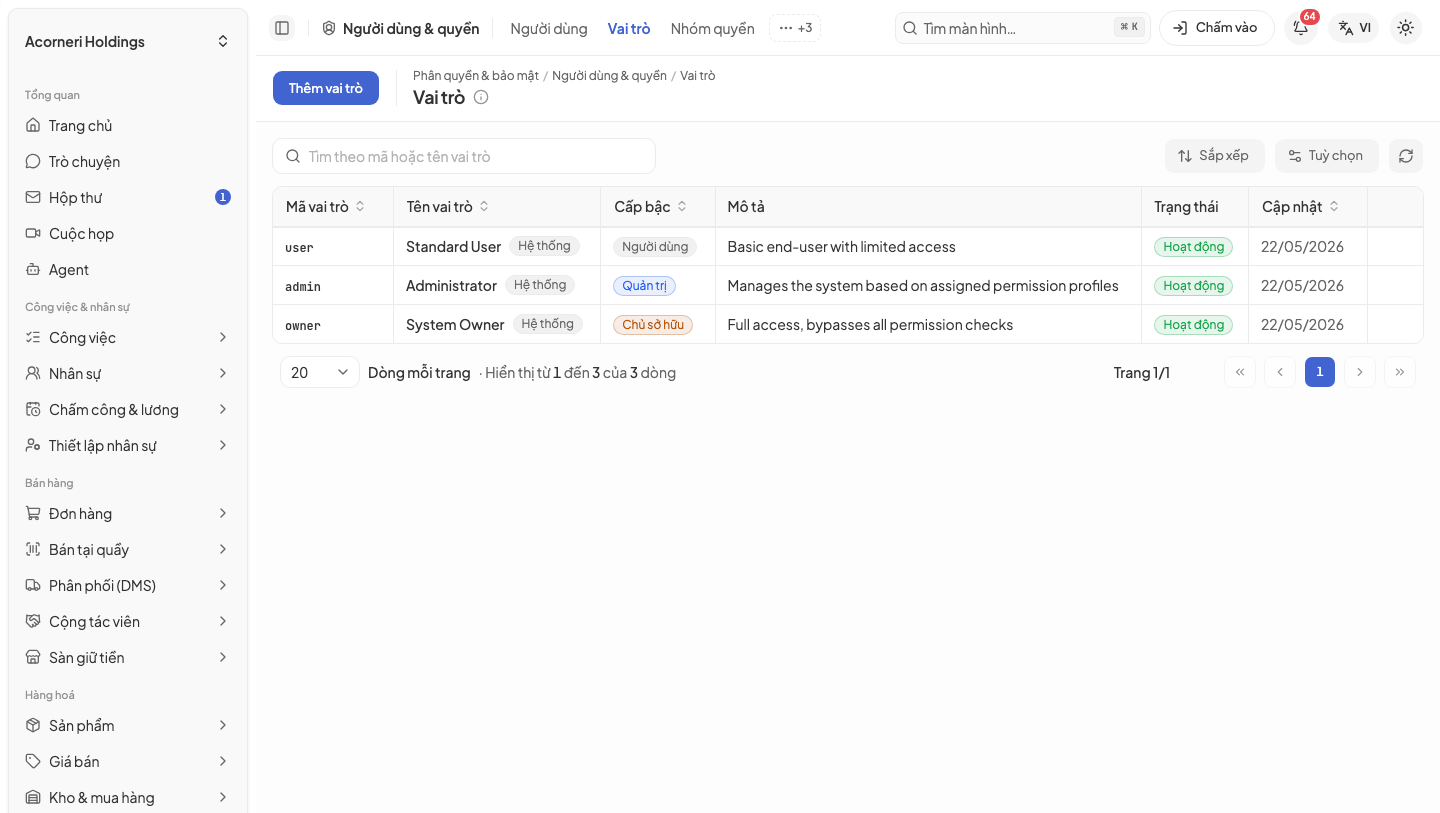
Task: Switch to Nhóm quyền tab
Action: coord(713,29)
